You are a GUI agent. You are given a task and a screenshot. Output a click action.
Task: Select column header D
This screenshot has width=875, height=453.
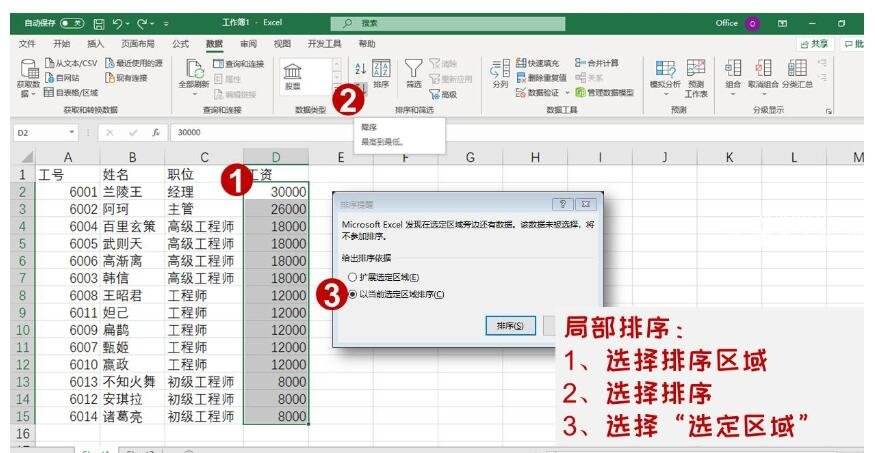tap(276, 157)
